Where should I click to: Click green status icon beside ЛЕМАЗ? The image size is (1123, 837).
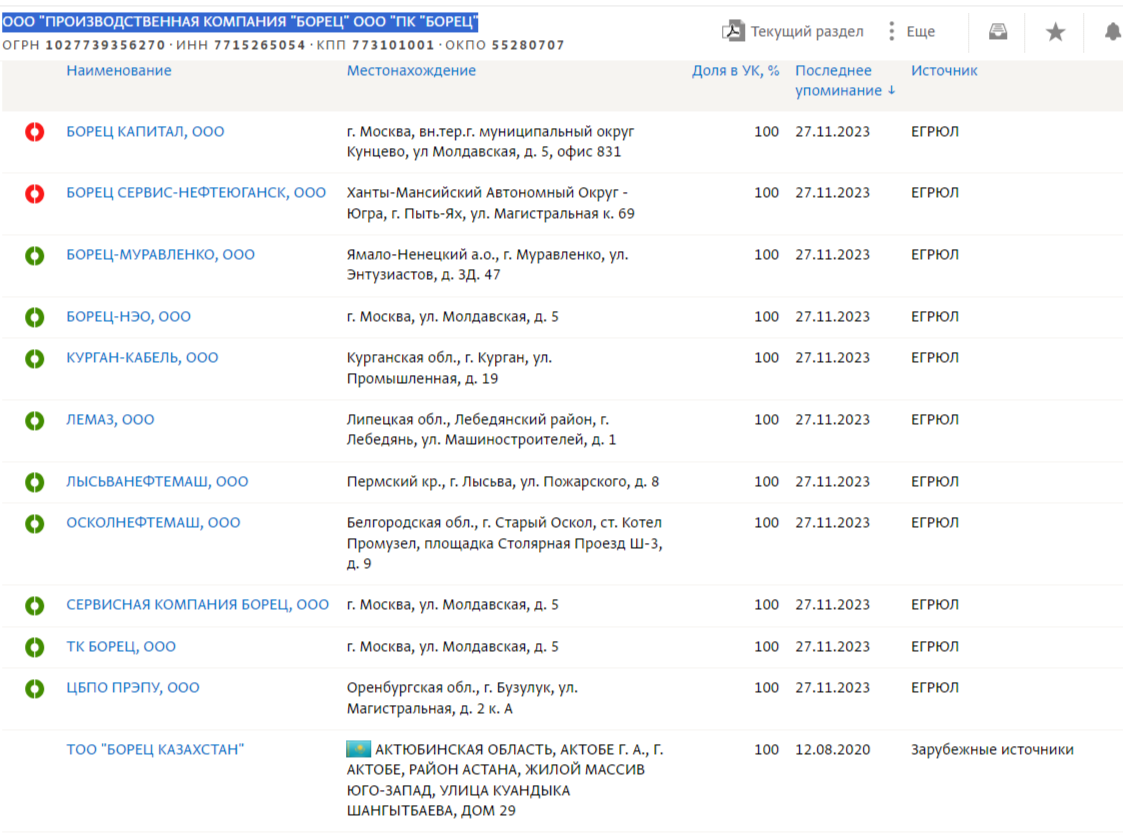35,420
